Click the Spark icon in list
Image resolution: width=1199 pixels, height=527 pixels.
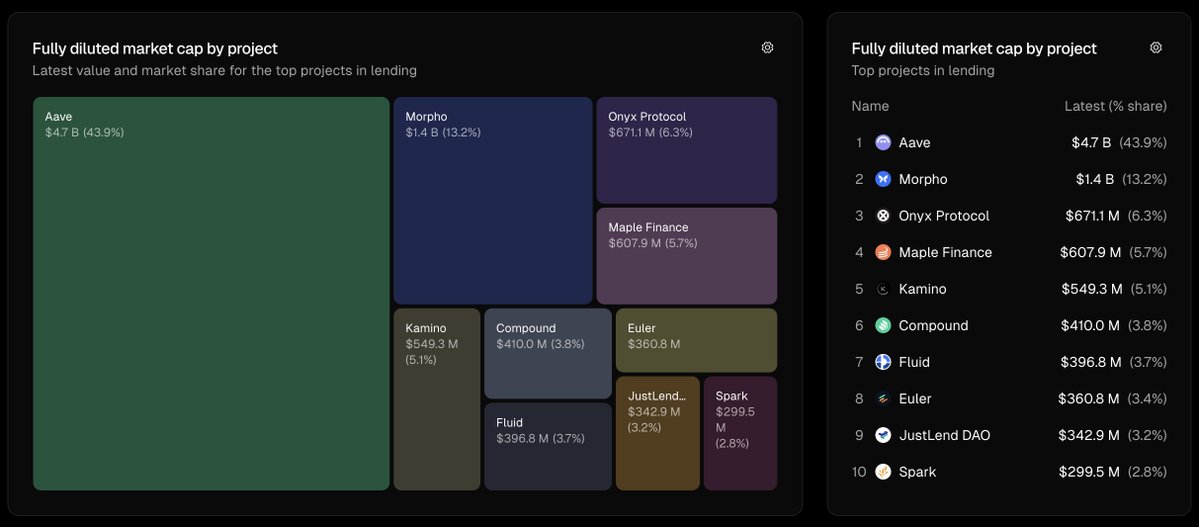tap(883, 472)
